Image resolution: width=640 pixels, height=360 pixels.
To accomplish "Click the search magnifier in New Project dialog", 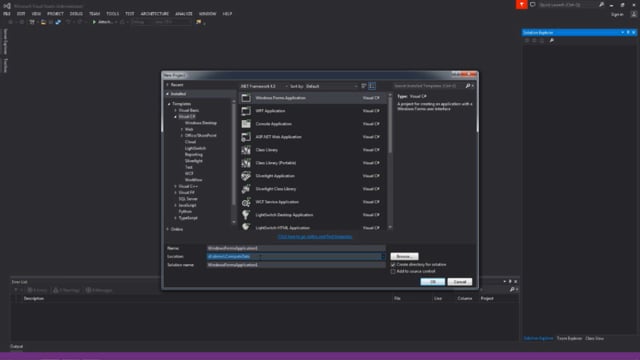I will 468,86.
